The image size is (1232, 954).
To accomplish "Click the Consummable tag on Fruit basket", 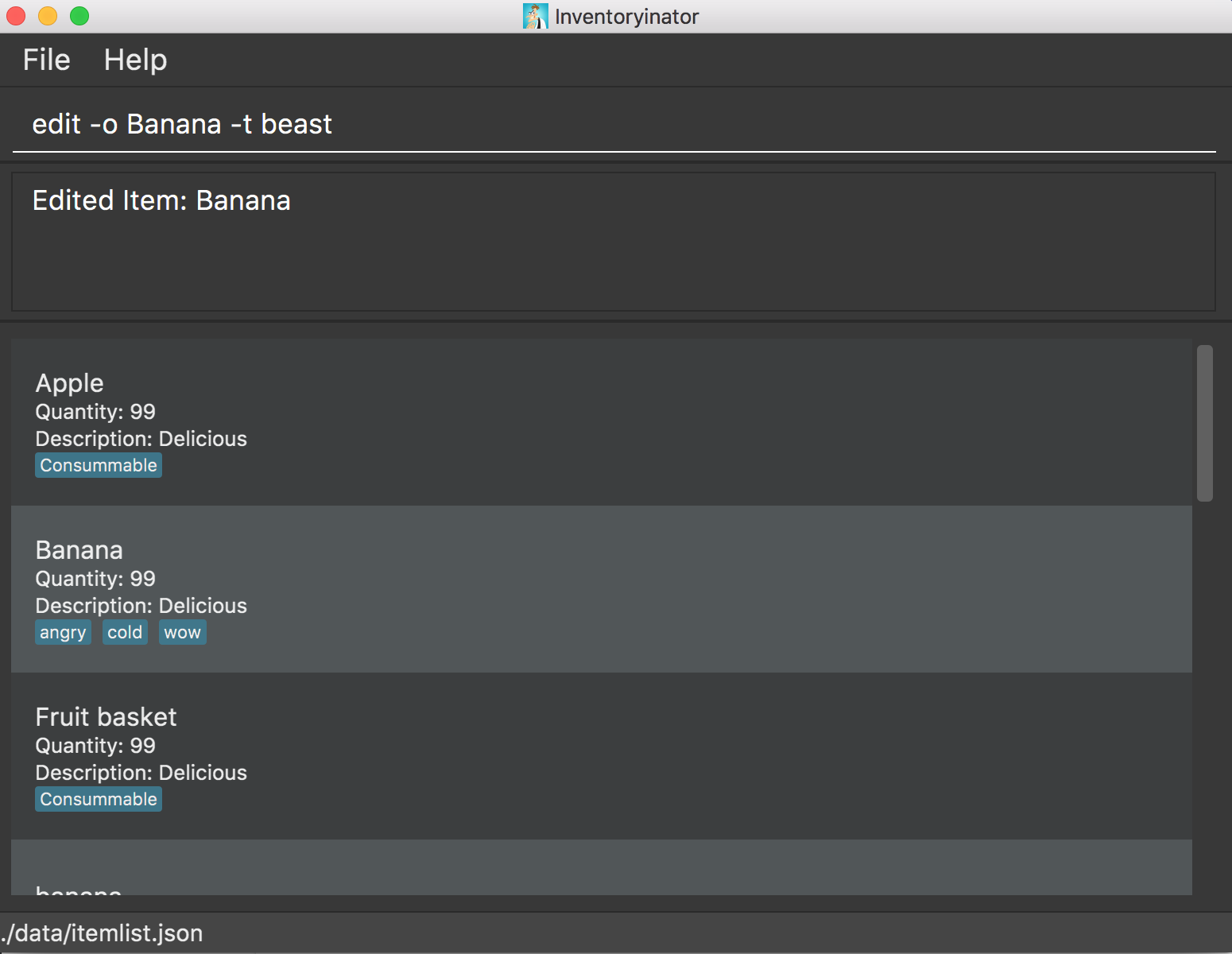I will [99, 799].
